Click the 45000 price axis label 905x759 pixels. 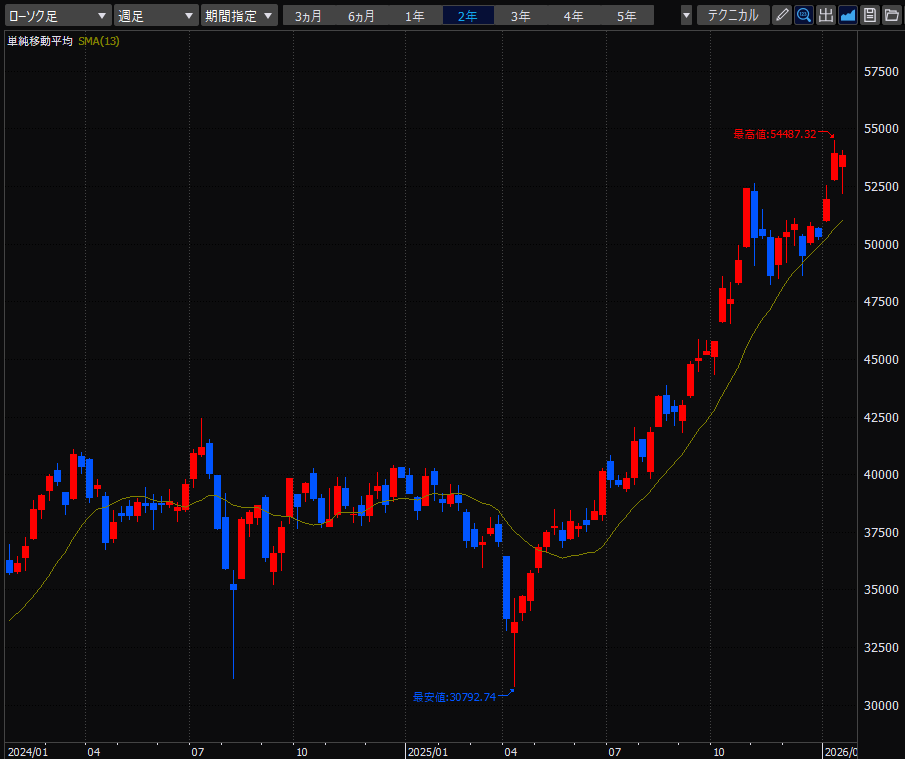pos(881,360)
